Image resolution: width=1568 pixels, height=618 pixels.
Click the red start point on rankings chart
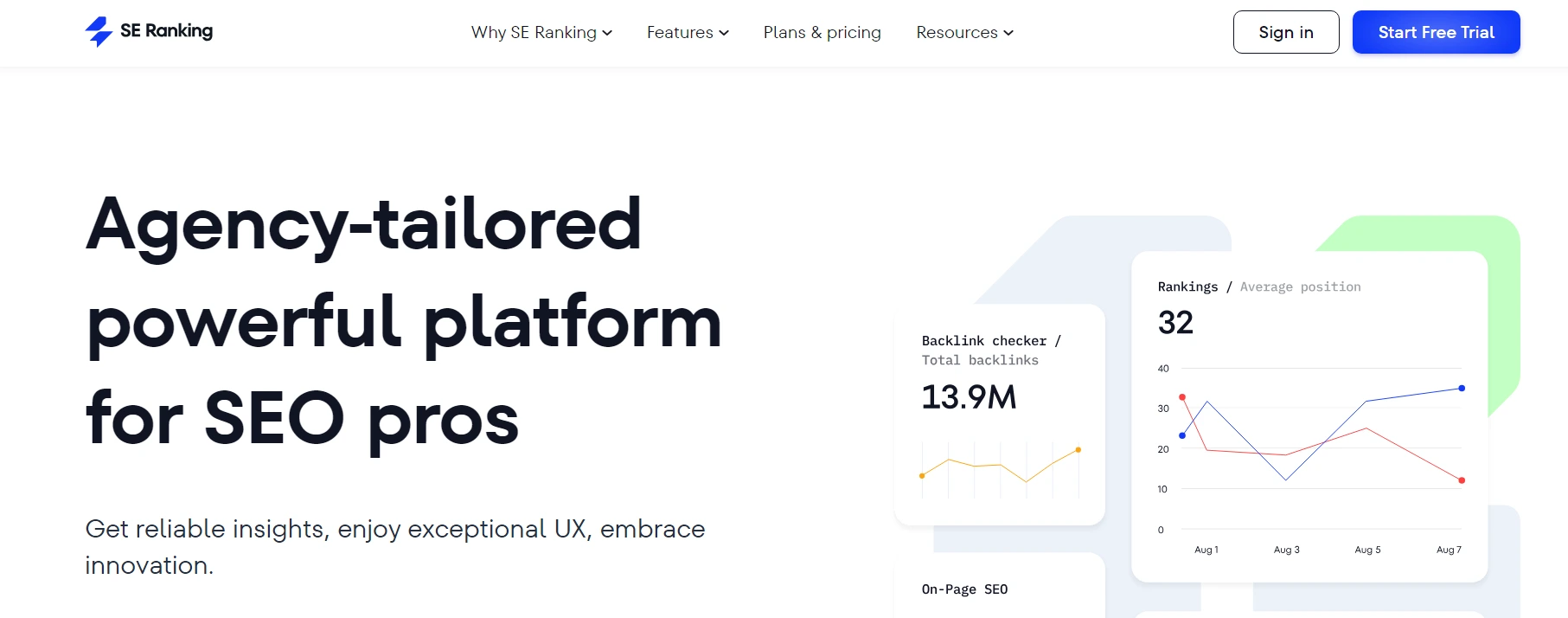coord(1182,397)
